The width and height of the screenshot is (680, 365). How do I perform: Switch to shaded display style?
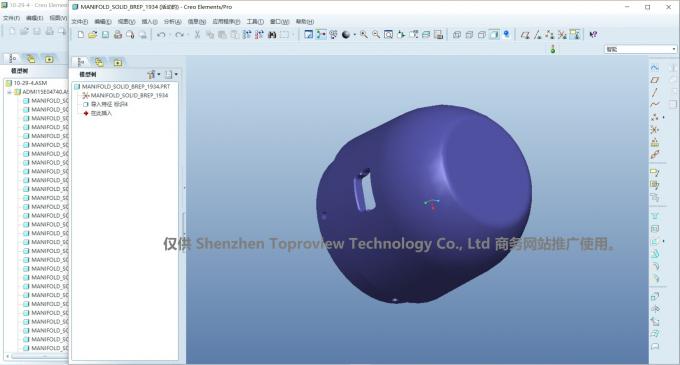pyautogui.click(x=494, y=35)
